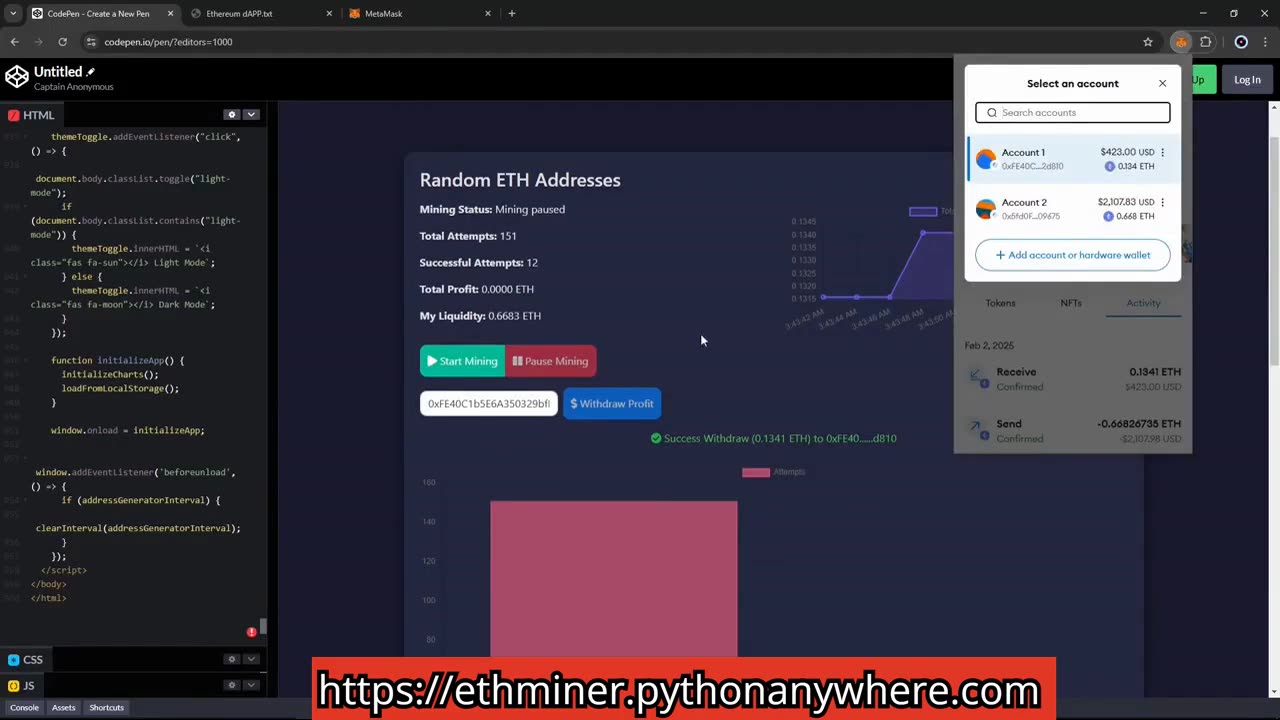Click the wallet address input field
Viewport: 1280px width, 720px height.
[488, 403]
